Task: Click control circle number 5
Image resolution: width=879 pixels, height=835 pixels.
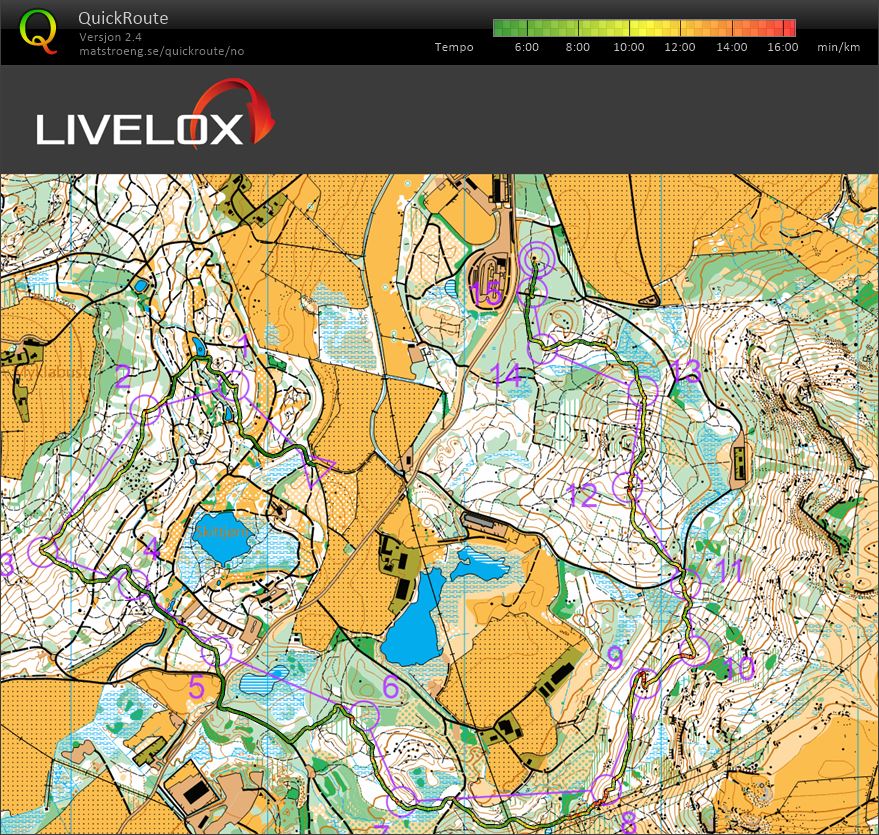Action: pos(215,651)
